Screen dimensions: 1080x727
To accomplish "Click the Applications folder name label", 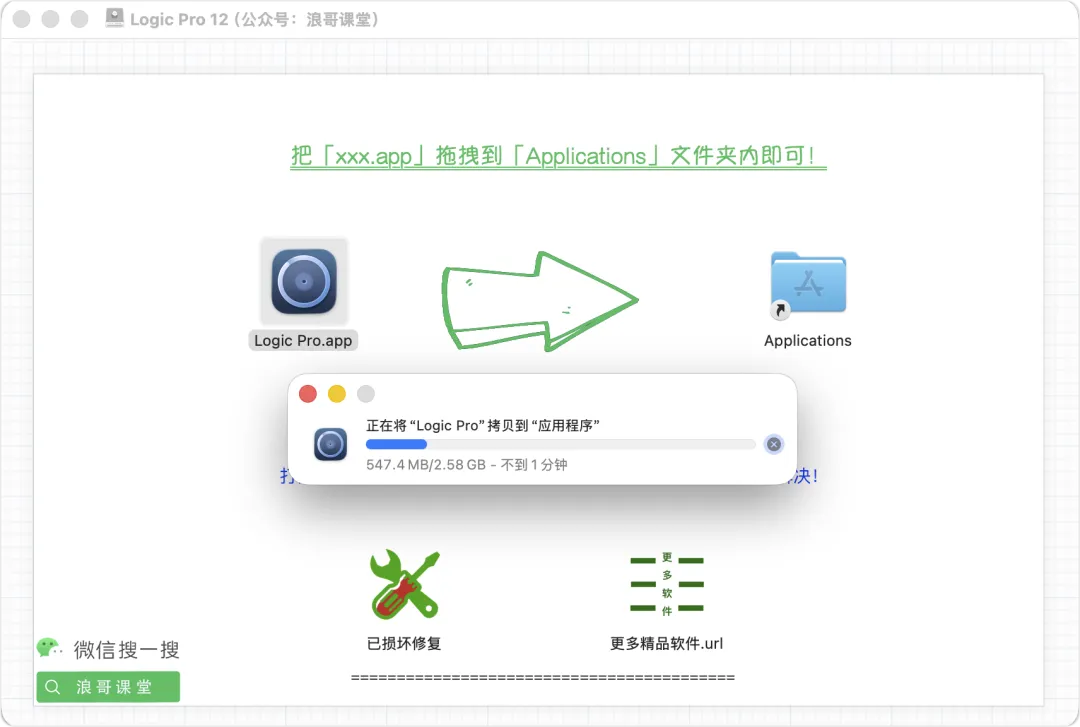I will click(x=808, y=340).
